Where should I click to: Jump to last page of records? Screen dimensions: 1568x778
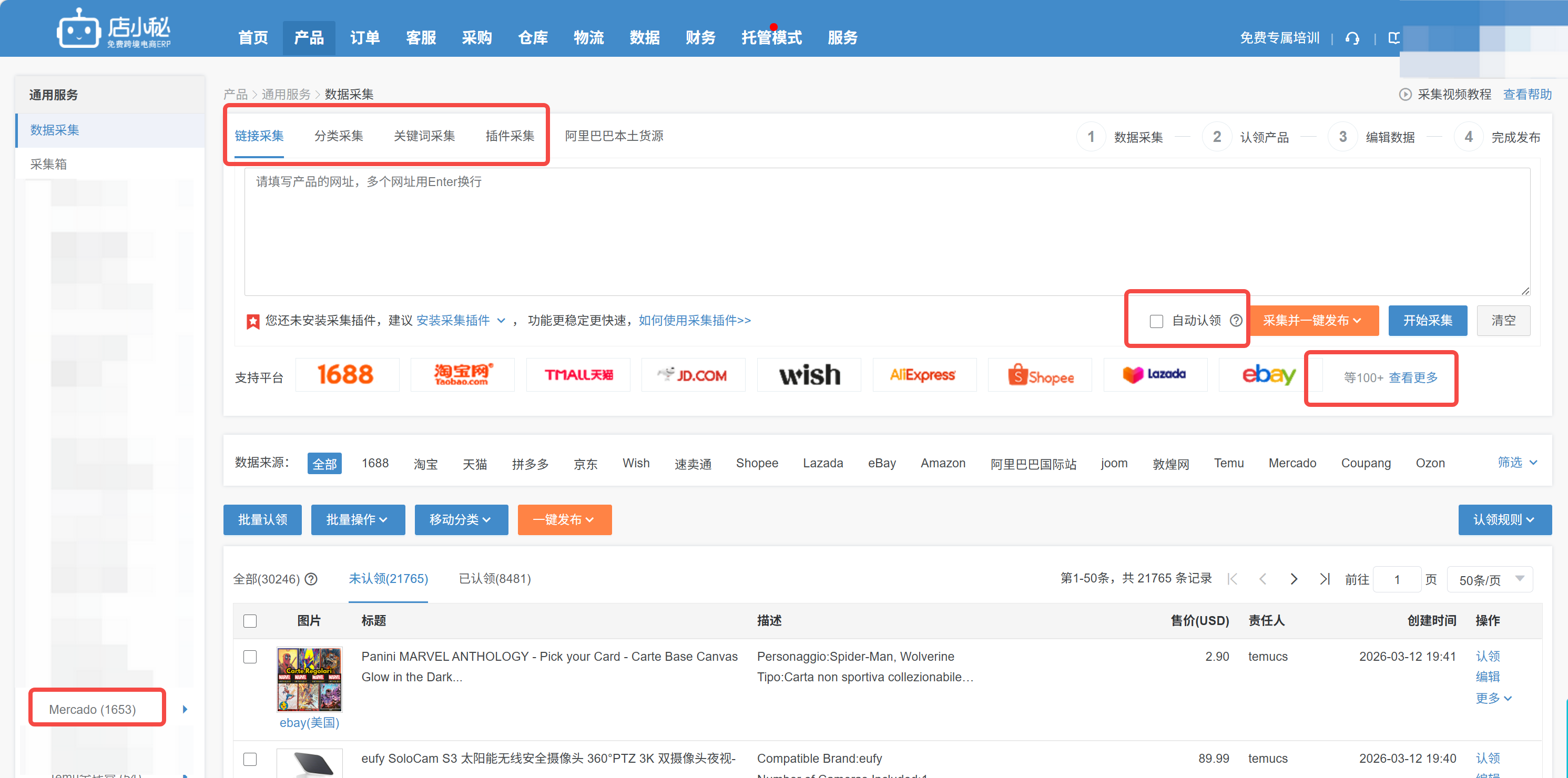click(x=1325, y=579)
